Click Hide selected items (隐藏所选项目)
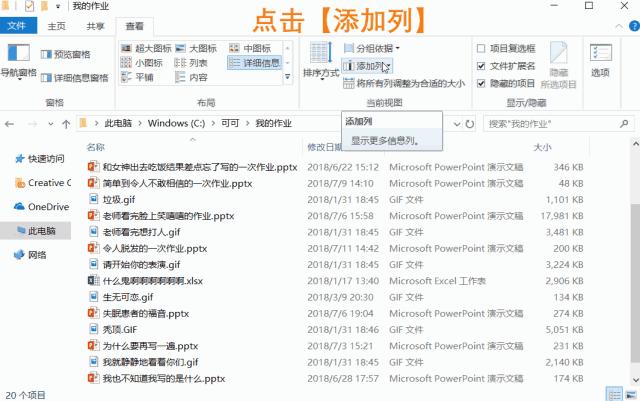640x401 pixels. point(558,65)
